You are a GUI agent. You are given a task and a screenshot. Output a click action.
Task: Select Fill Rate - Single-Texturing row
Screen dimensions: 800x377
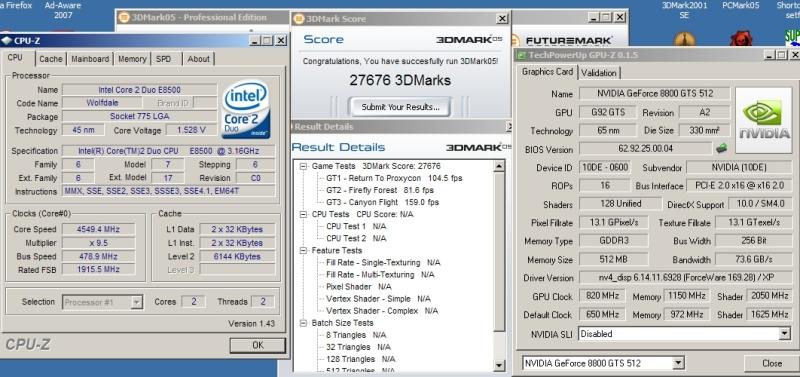pyautogui.click(x=383, y=263)
